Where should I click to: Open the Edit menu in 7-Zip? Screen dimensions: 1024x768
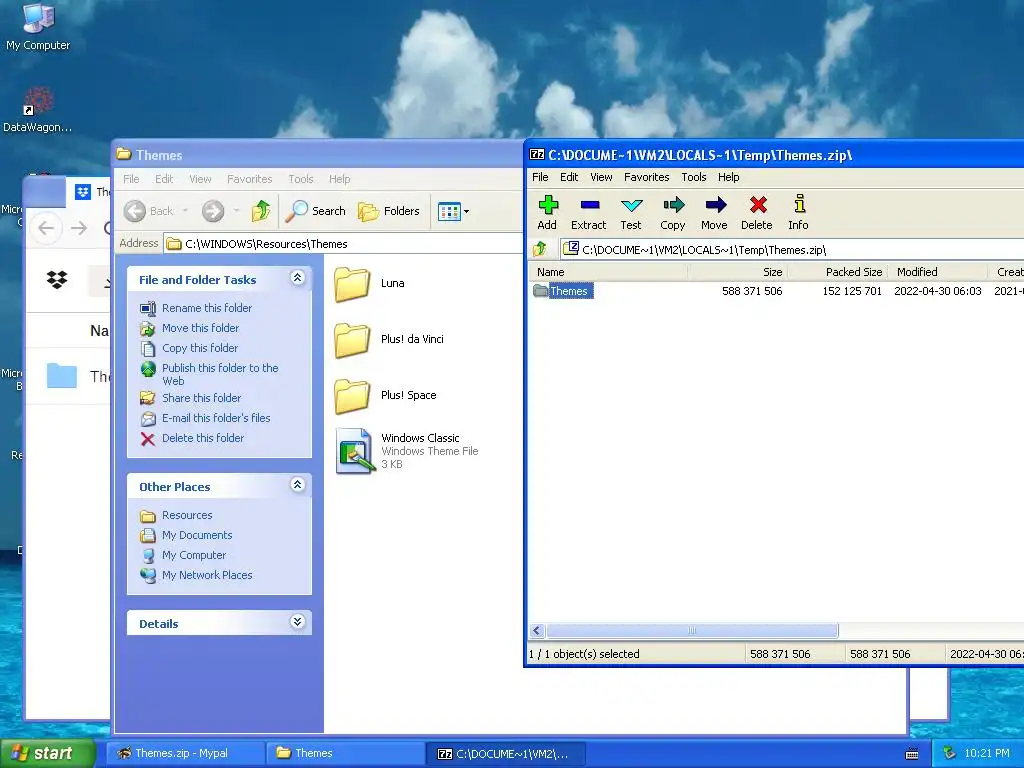tap(569, 177)
